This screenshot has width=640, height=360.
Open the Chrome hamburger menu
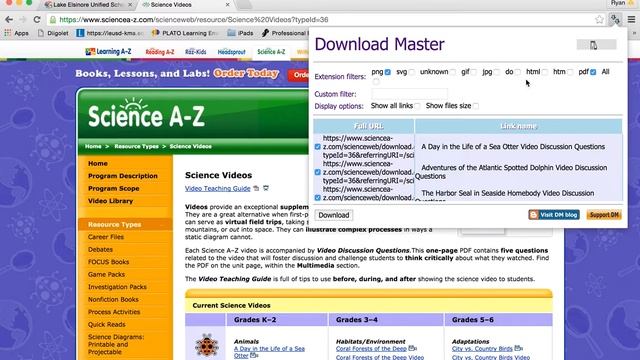coord(631,19)
